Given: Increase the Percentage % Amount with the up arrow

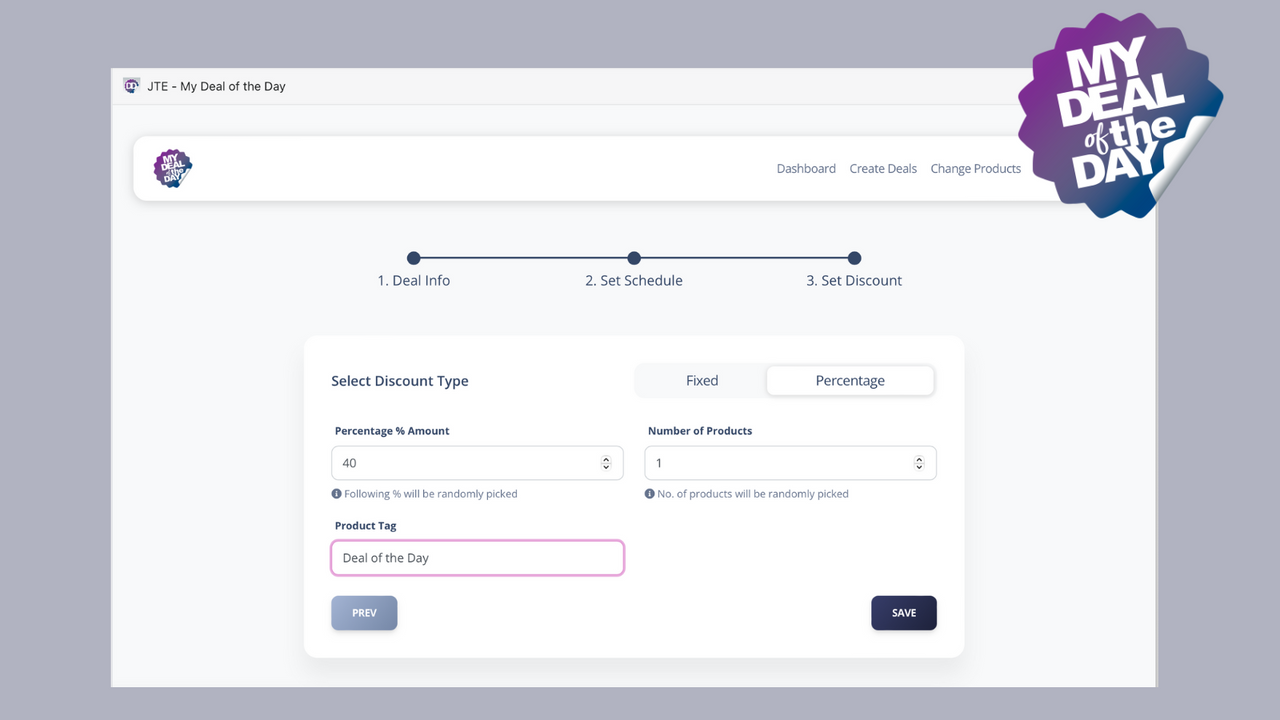Looking at the screenshot, I should point(606,458).
